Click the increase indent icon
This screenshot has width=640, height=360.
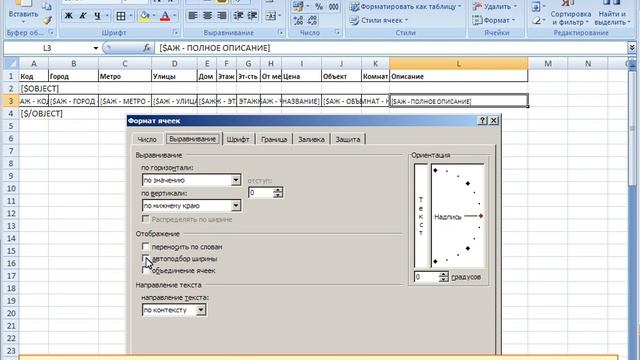click(253, 16)
